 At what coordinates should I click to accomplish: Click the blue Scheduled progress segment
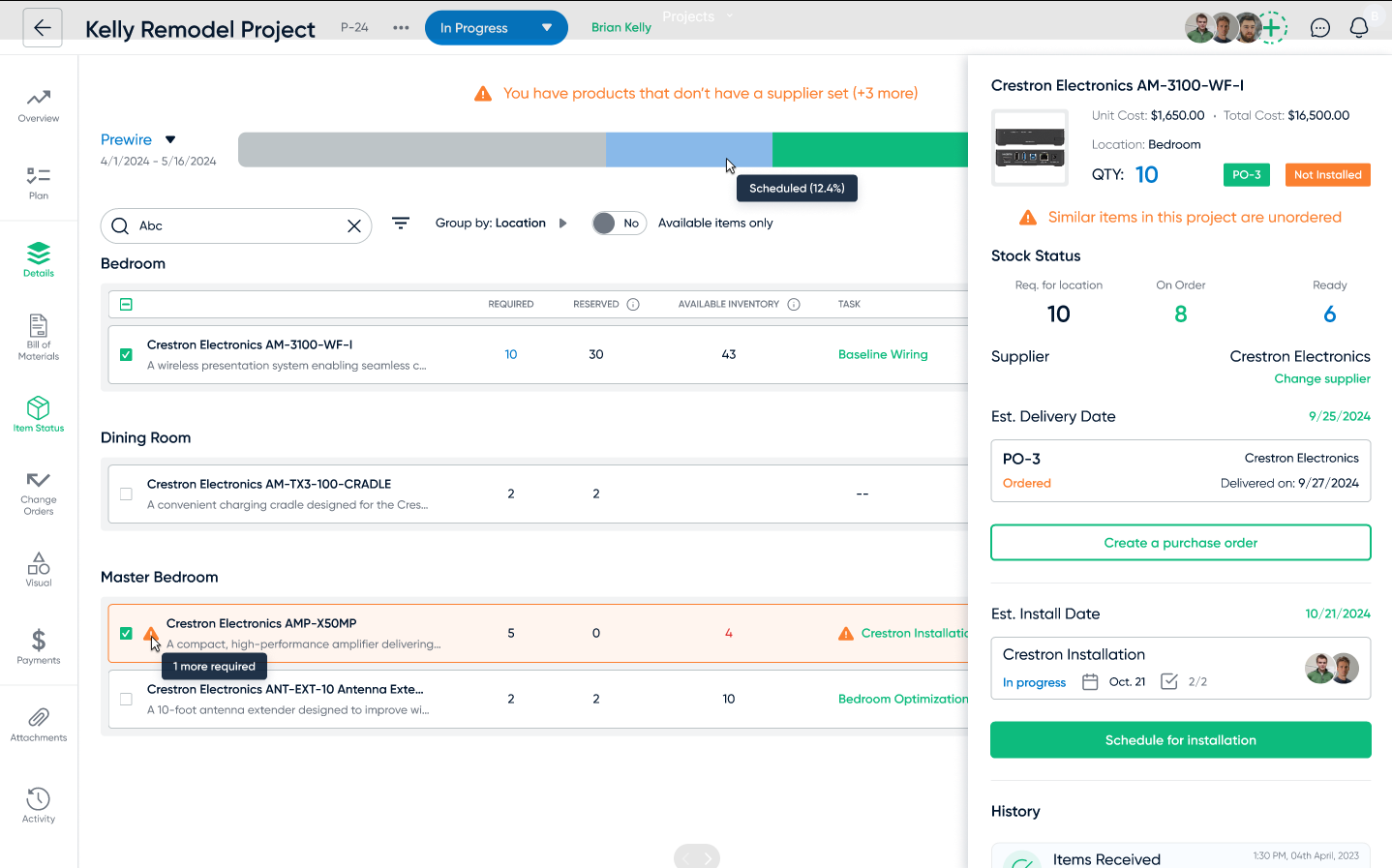pyautogui.click(x=689, y=150)
